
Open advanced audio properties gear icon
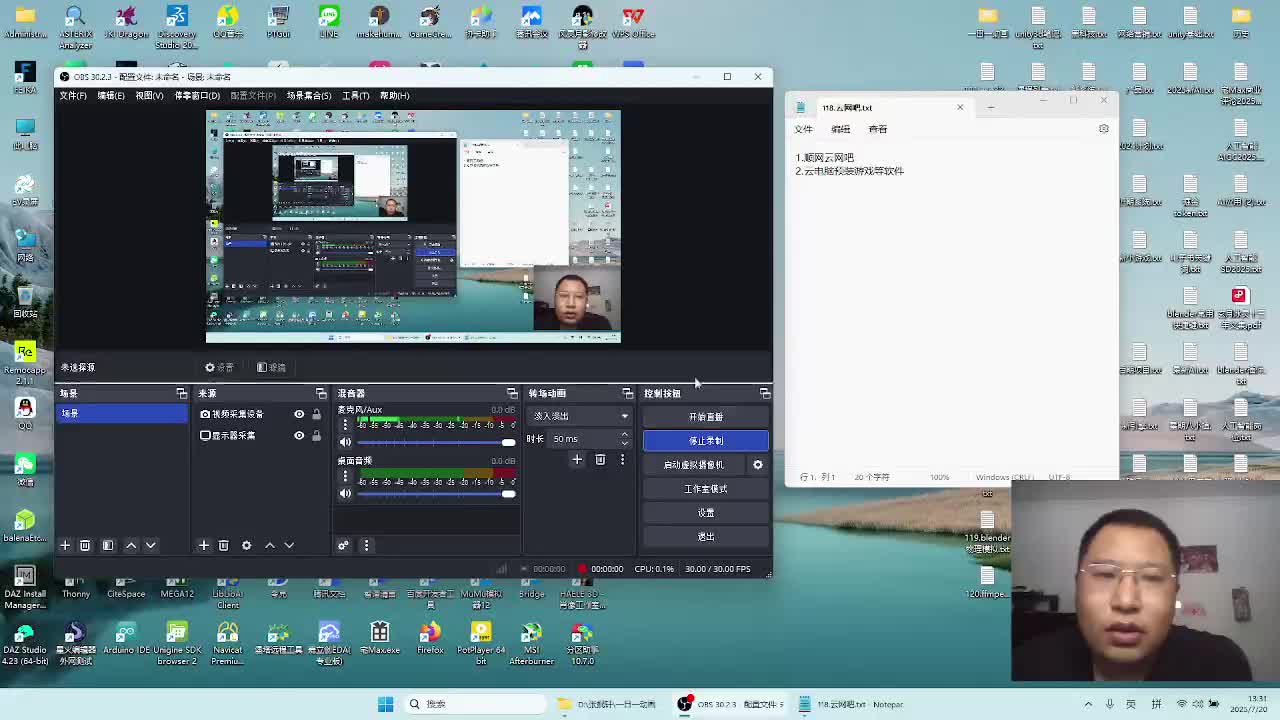click(343, 545)
